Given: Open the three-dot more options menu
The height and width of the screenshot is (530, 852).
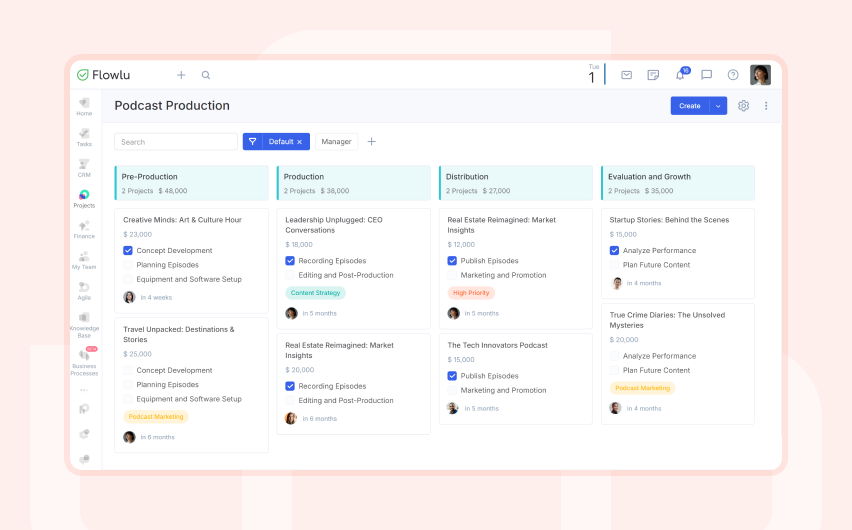Looking at the screenshot, I should pos(766,106).
